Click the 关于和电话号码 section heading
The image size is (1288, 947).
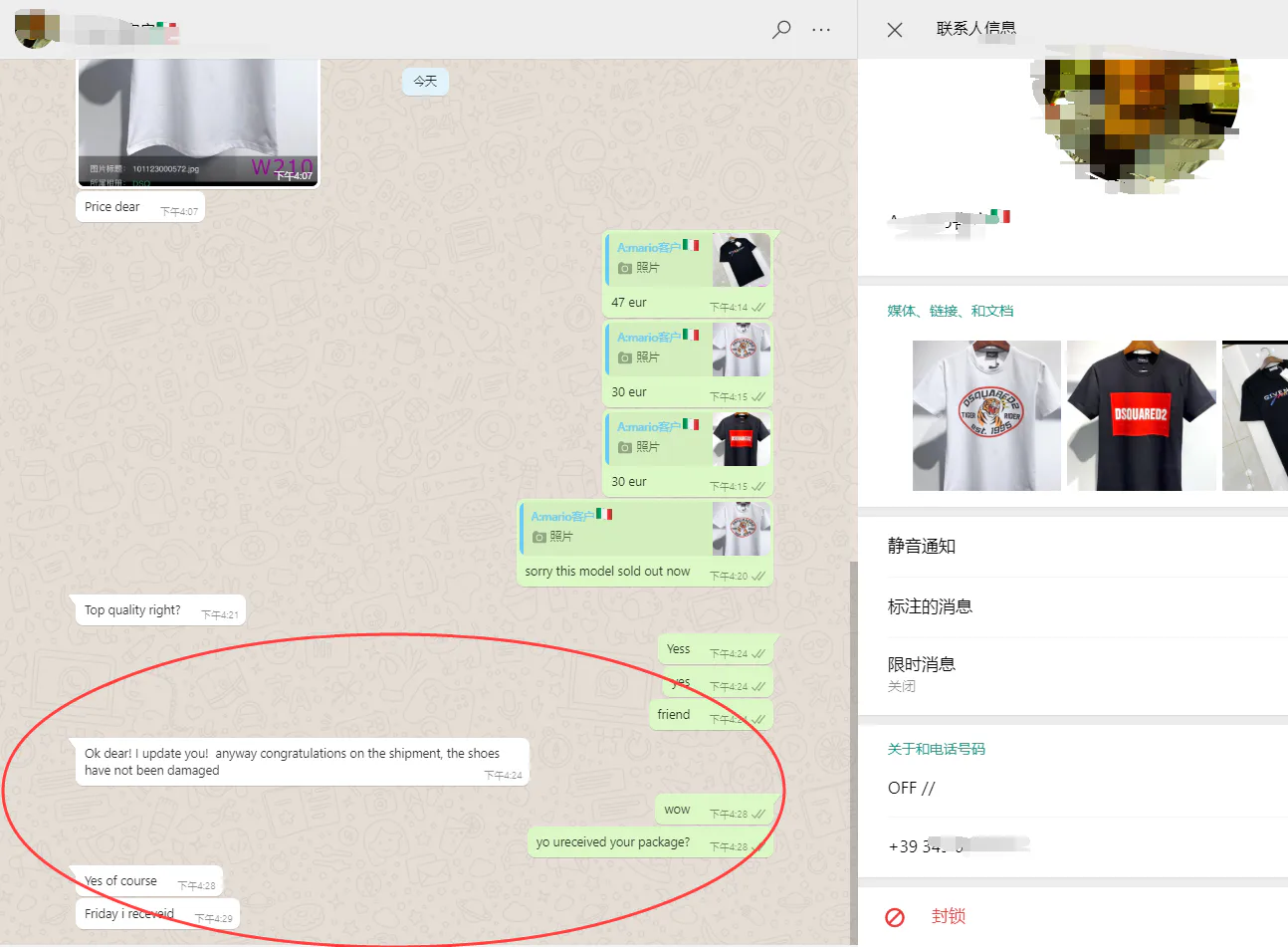click(936, 749)
